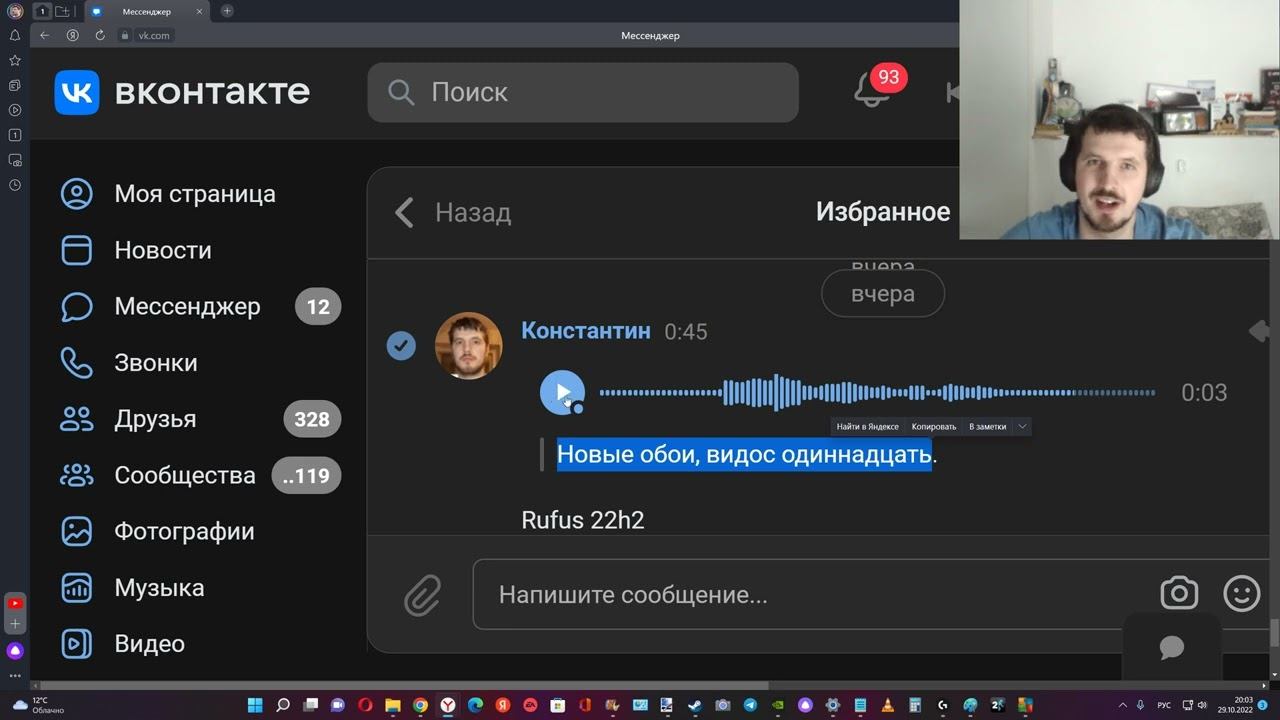Open Telegram from the taskbar
Viewport: 1280px width, 720px height.
coord(750,705)
